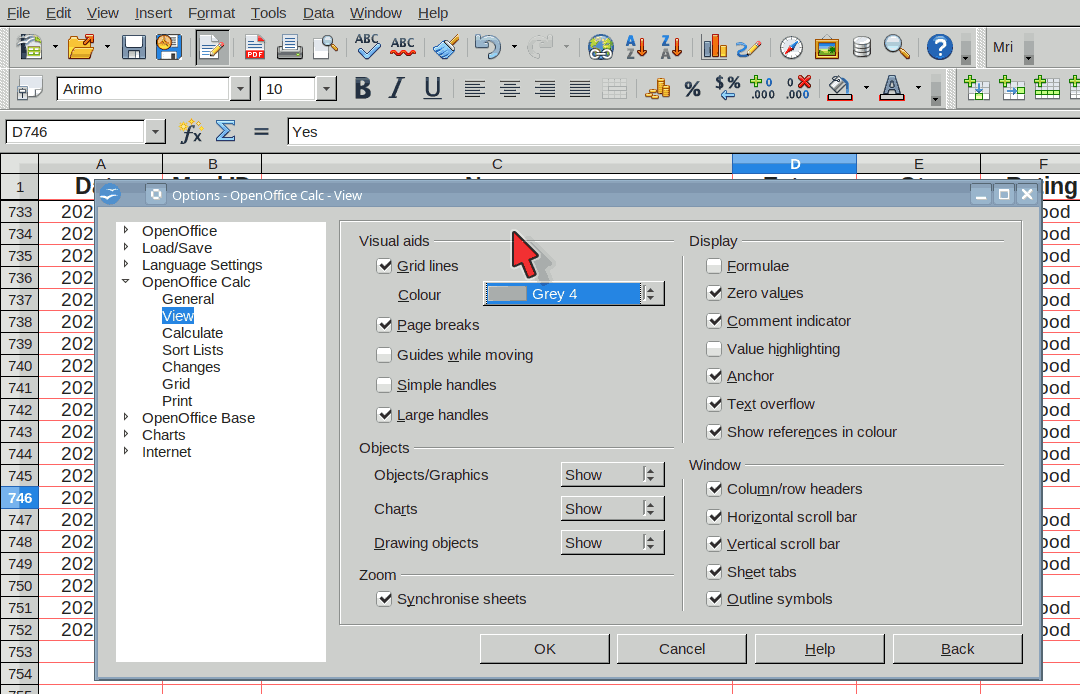The height and width of the screenshot is (694, 1080).
Task: Click the Export as PDF toolbar icon
Action: click(x=255, y=47)
